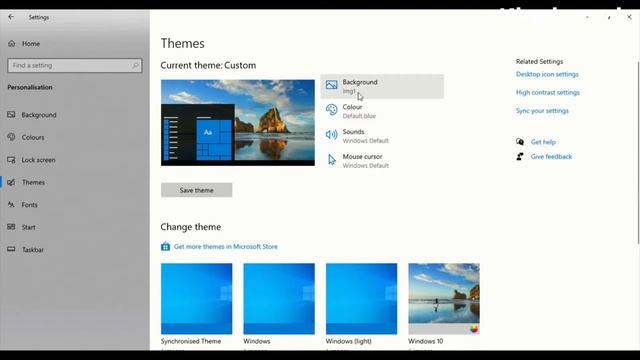Select the Themes section in the sidebar
Image resolution: width=640 pixels, height=360 pixels.
pos(33,182)
